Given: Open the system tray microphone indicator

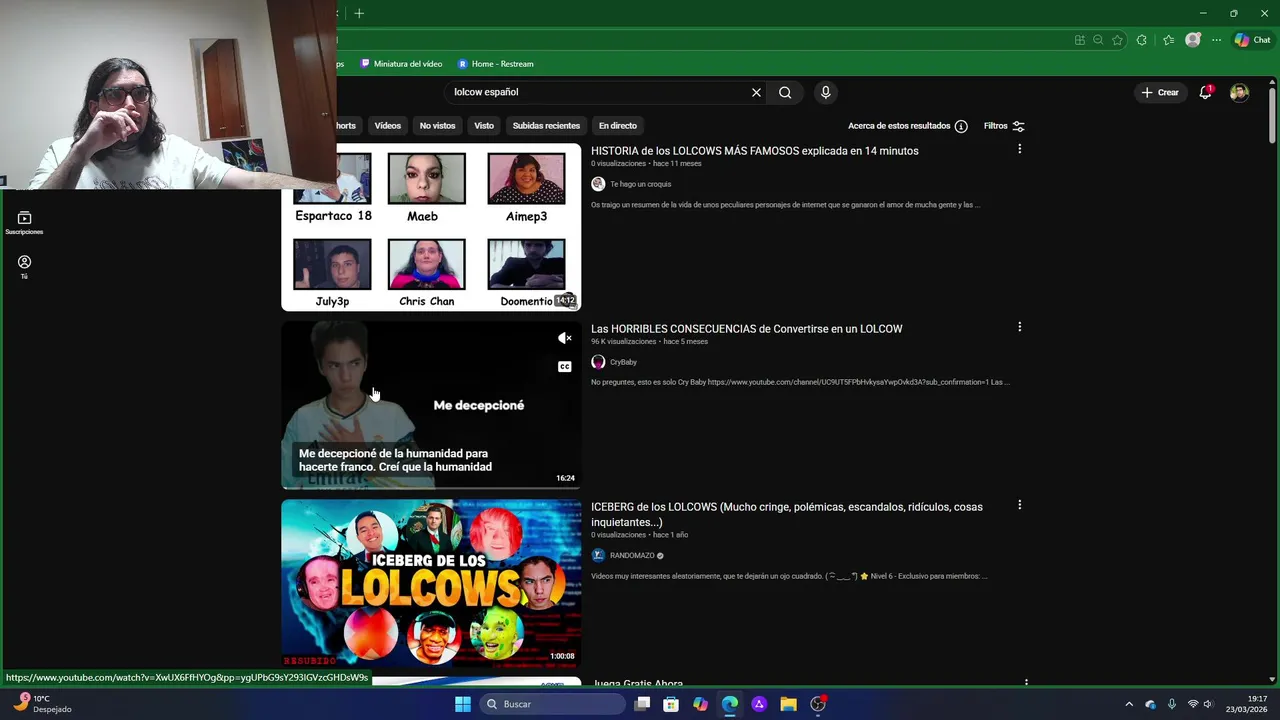Looking at the screenshot, I should [x=1171, y=704].
